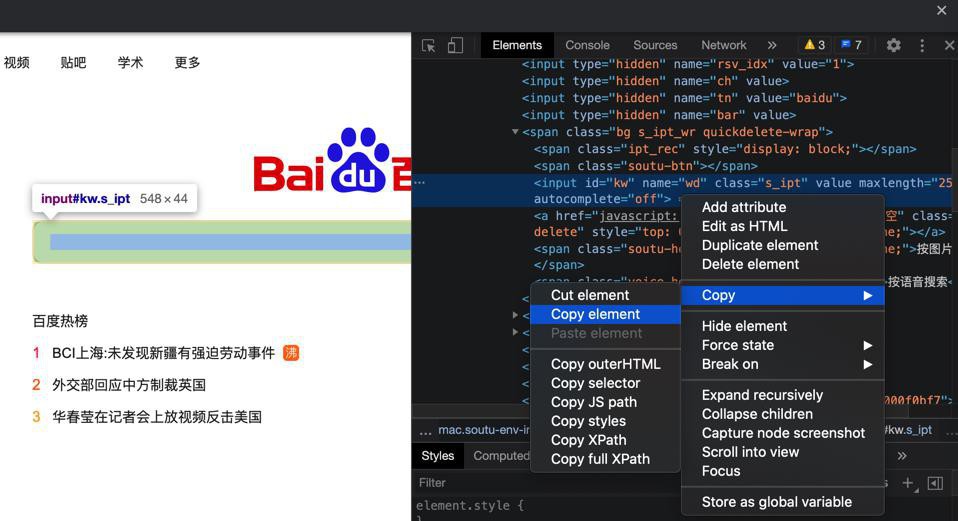Open the DevTools three-dot customize menu
This screenshot has width=958, height=521.
pyautogui.click(x=922, y=45)
